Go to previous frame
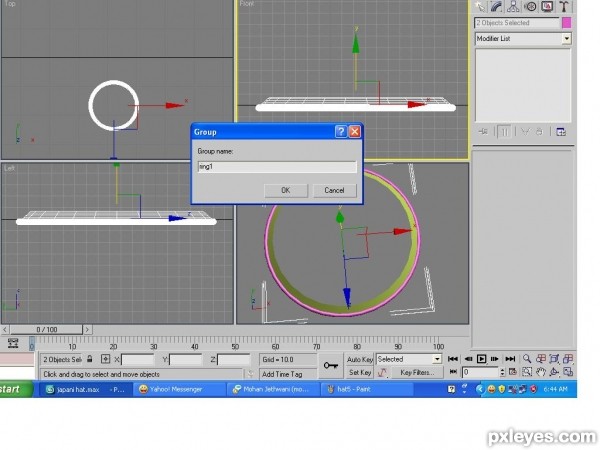The image size is (600, 450). tap(468, 359)
